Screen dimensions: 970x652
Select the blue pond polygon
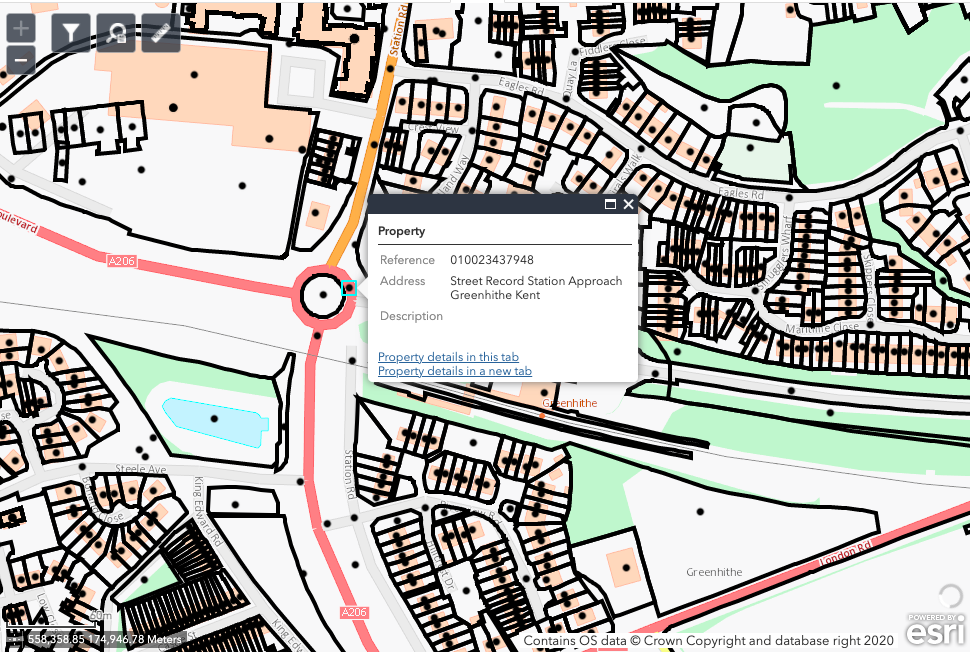click(217, 420)
